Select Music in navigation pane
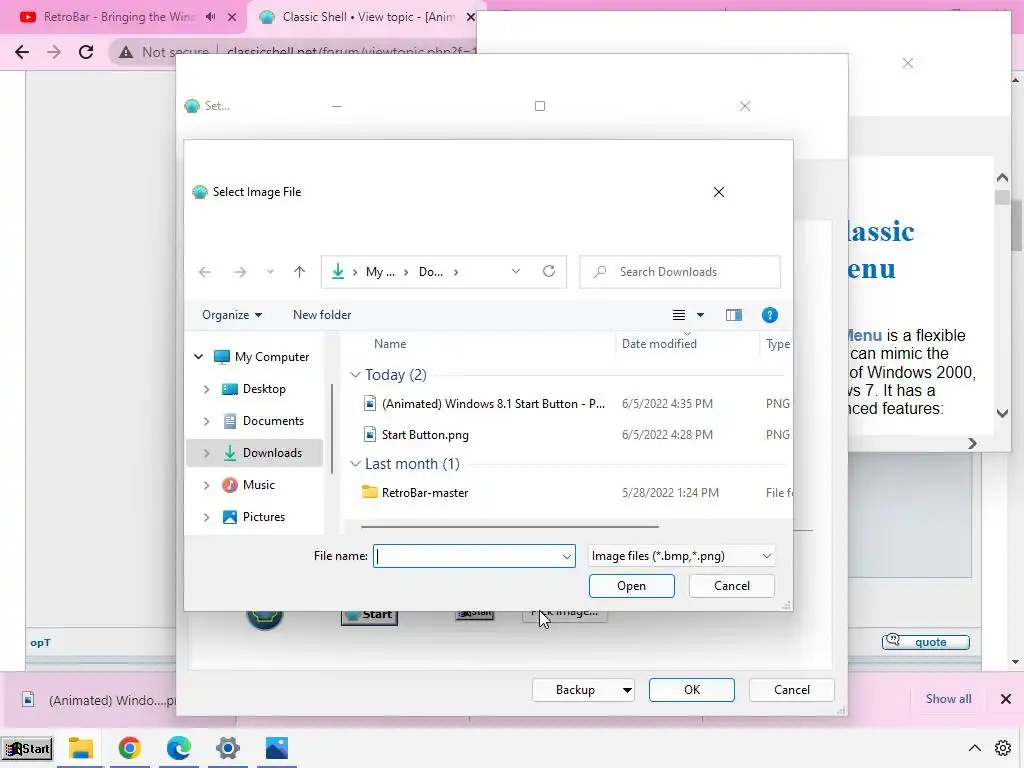Screen dimensions: 1024x768 (x=248, y=485)
